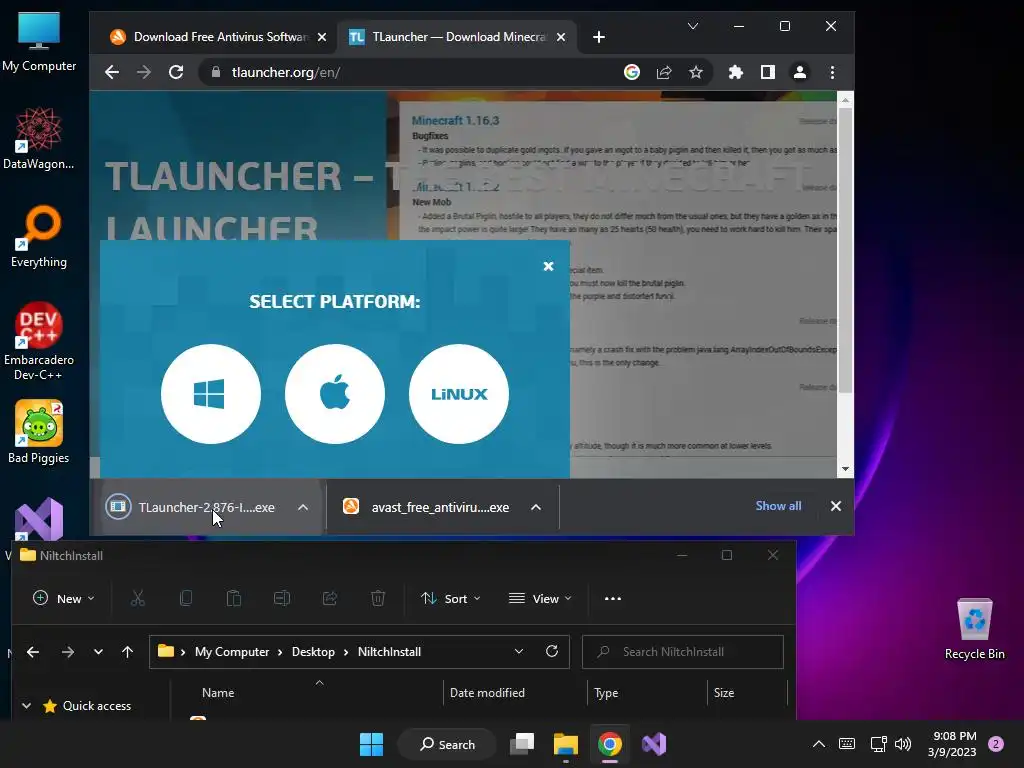Open a new Chrome tab
1024x768 pixels.
click(599, 37)
